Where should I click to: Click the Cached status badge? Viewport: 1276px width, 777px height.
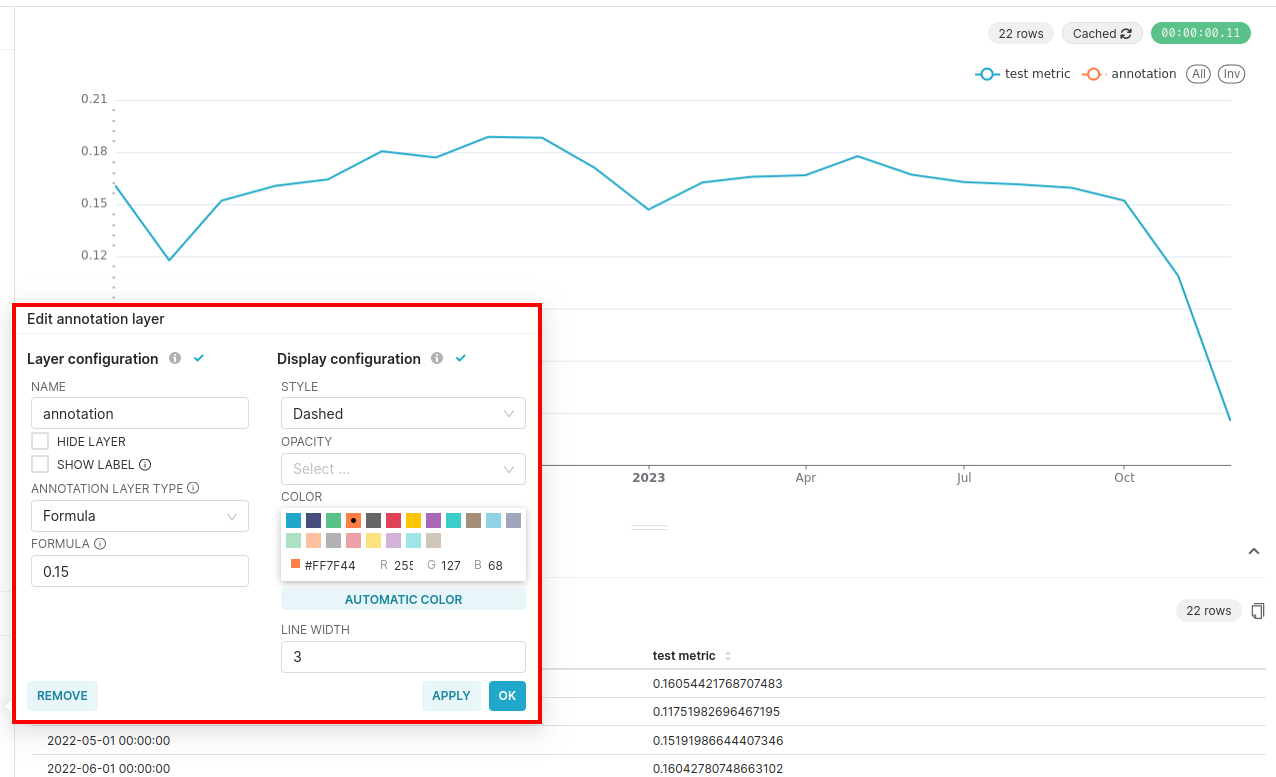pyautogui.click(x=1102, y=34)
